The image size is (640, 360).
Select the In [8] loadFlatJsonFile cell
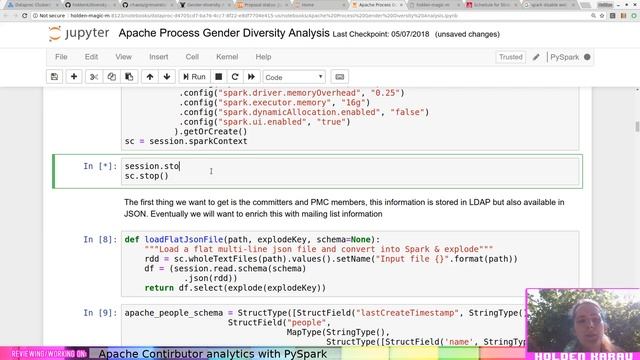(350, 264)
